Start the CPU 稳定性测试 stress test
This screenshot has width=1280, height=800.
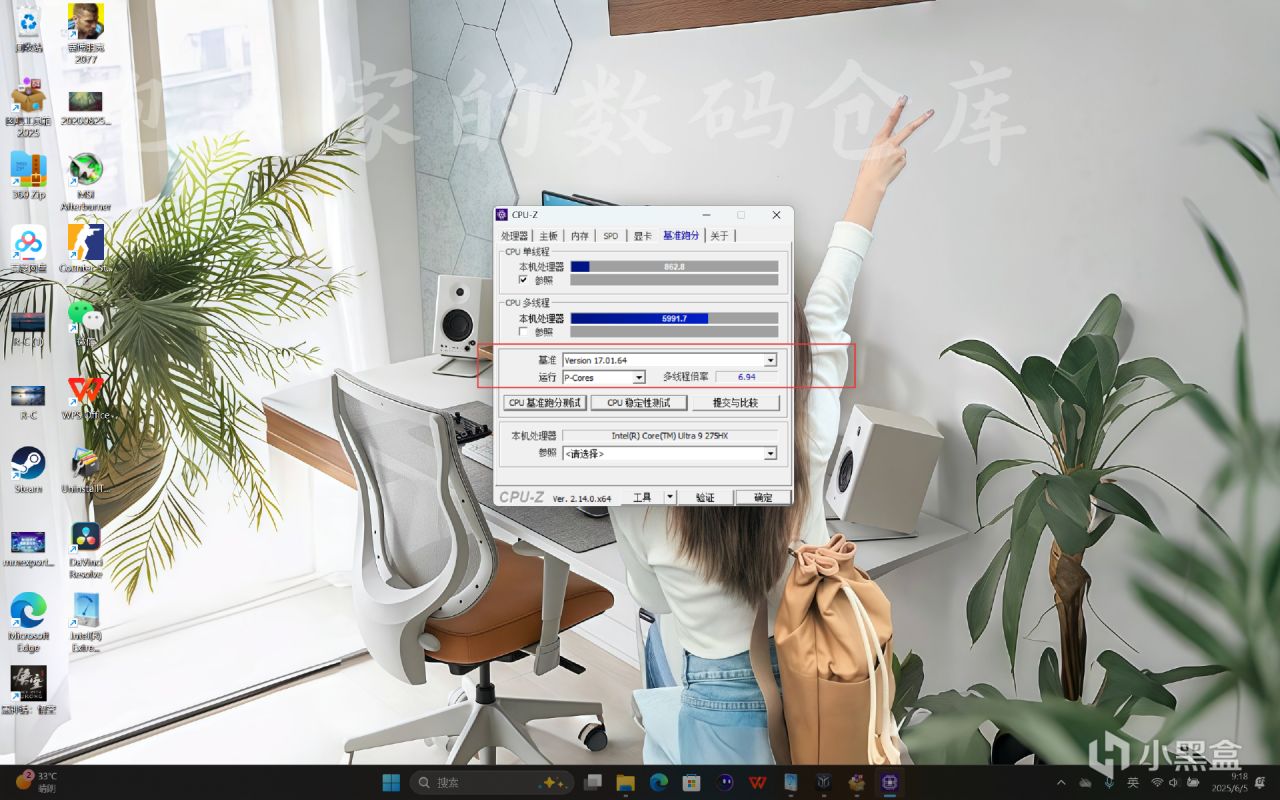(639, 403)
